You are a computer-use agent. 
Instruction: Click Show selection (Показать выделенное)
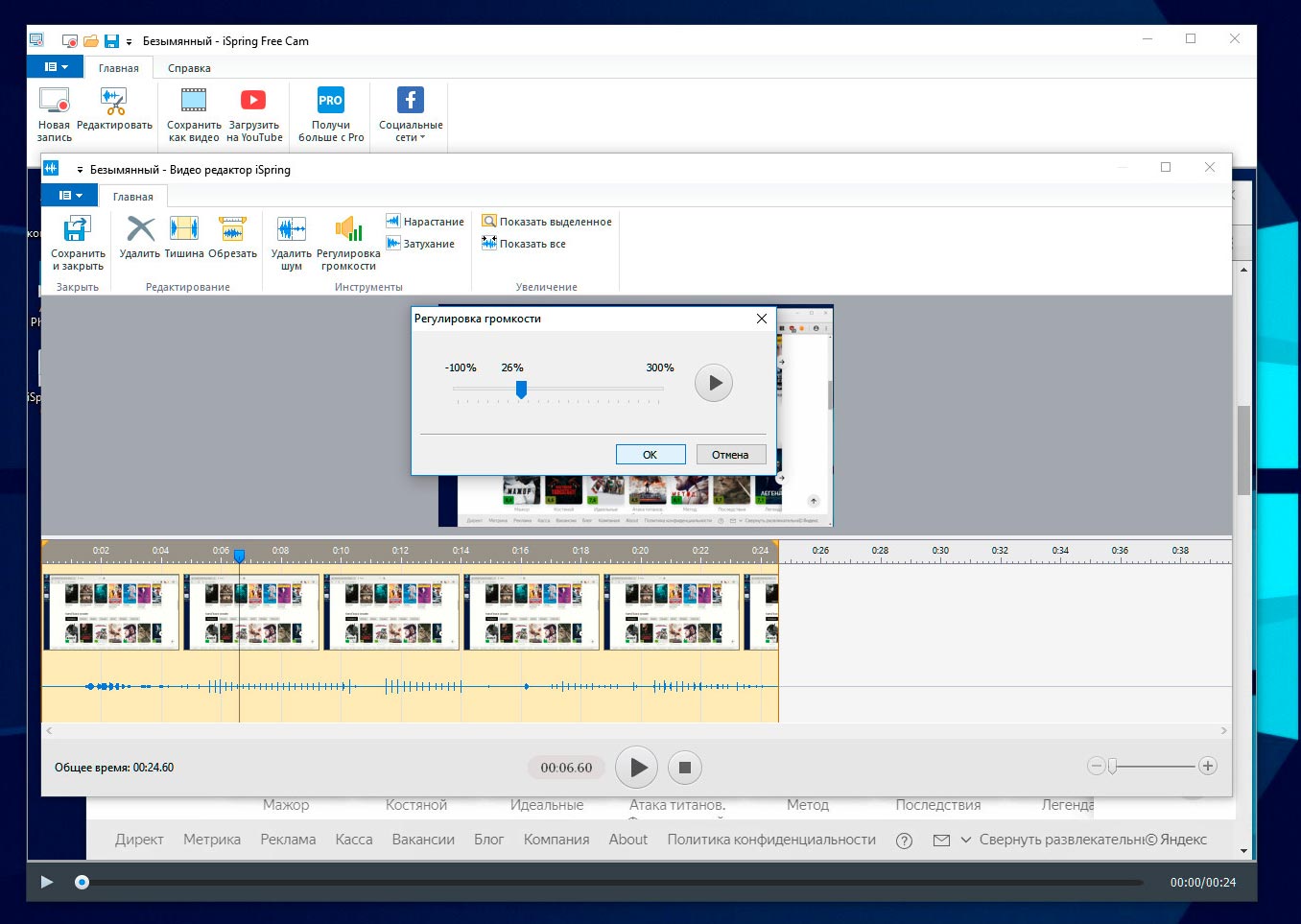coord(547,222)
